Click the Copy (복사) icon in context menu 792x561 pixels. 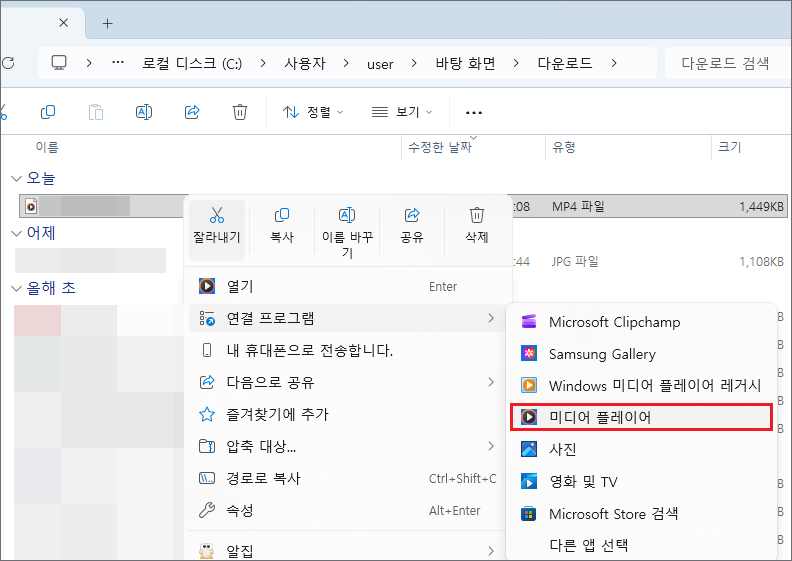pyautogui.click(x=282, y=215)
